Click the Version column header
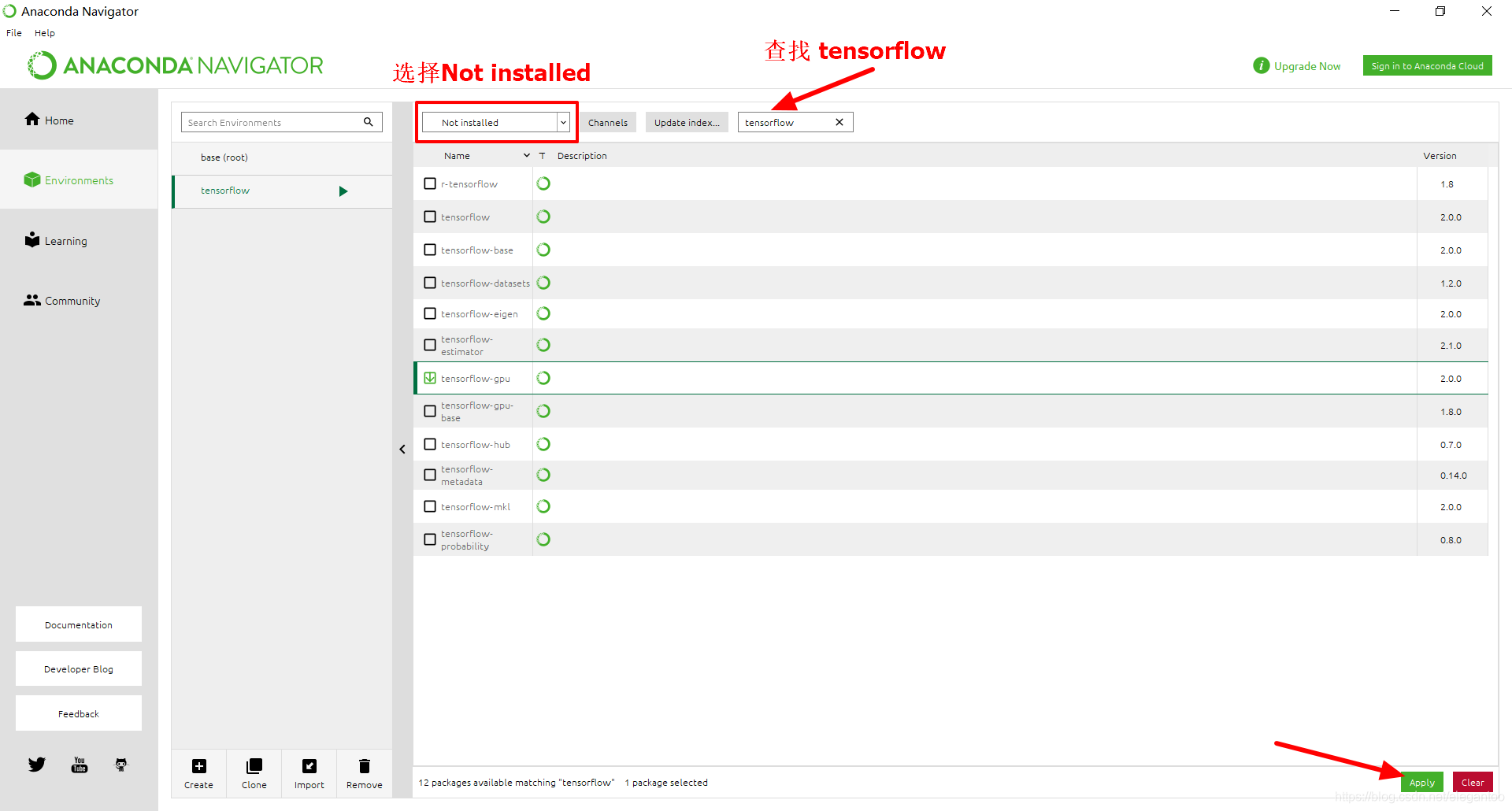Image resolution: width=1512 pixels, height=811 pixels. click(x=1440, y=156)
